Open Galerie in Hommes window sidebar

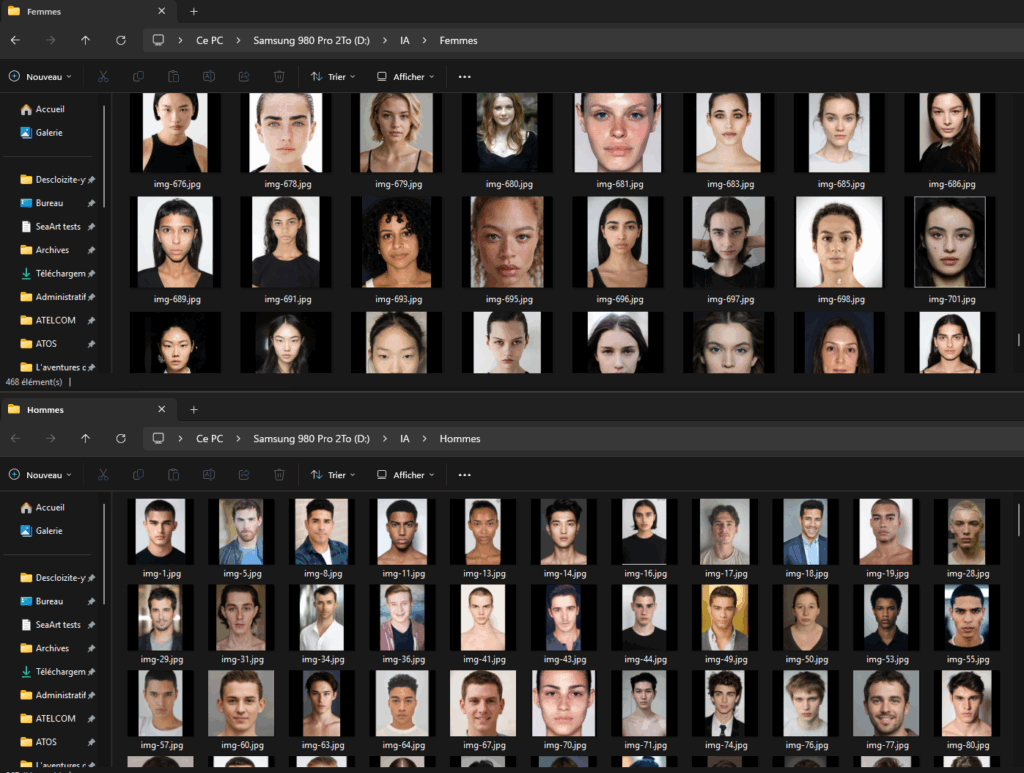[x=49, y=531]
